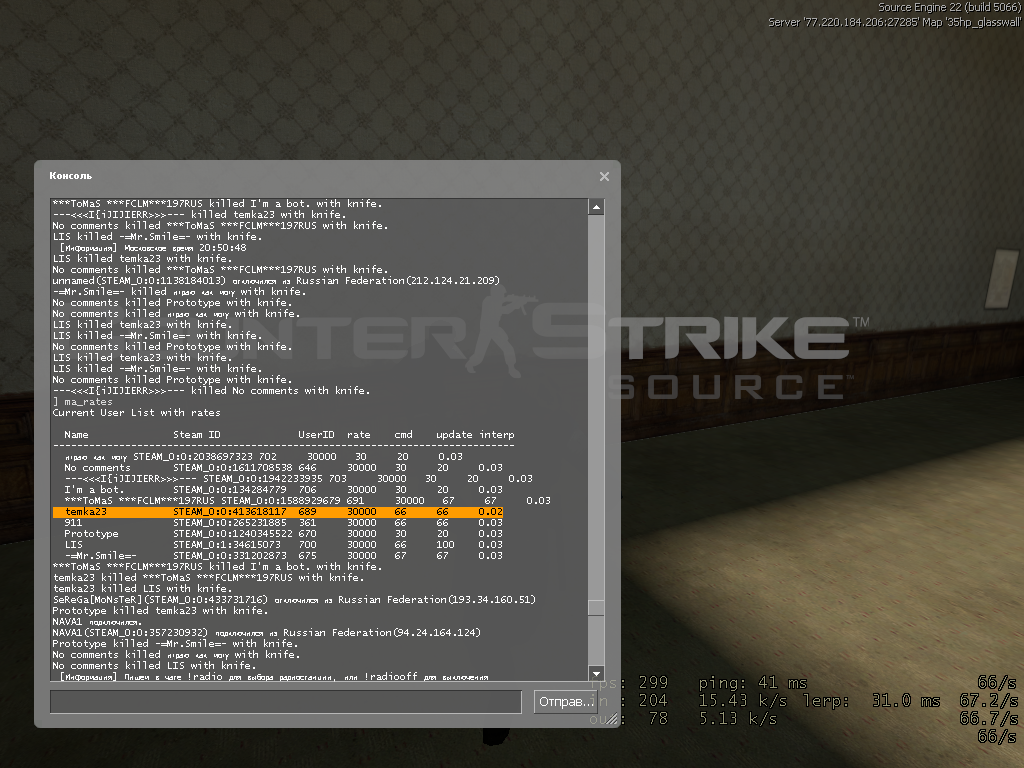
Task: Click the 'lerp: 31.0 ms' net graph value
Action: (x=871, y=701)
